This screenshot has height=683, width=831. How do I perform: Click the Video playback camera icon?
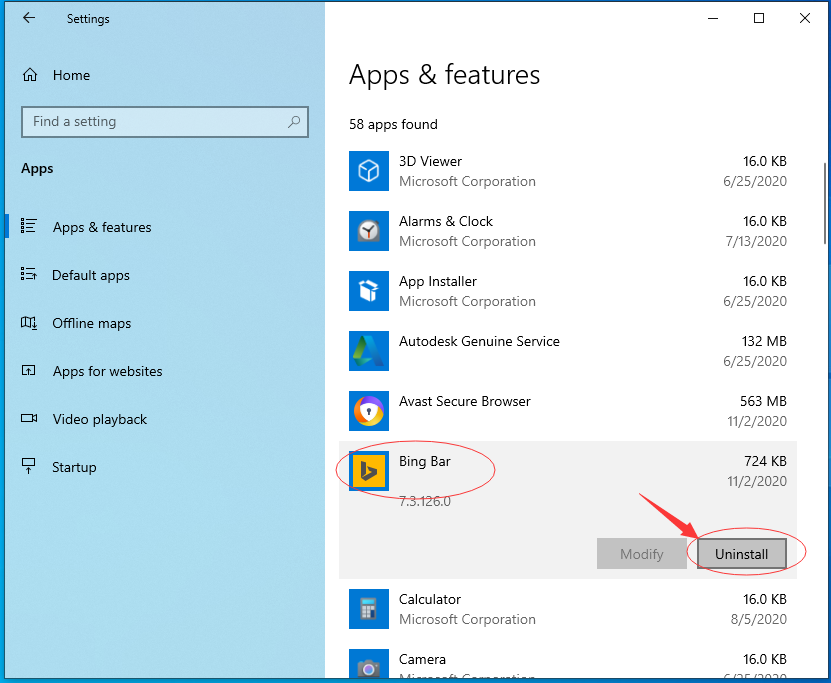[29, 419]
